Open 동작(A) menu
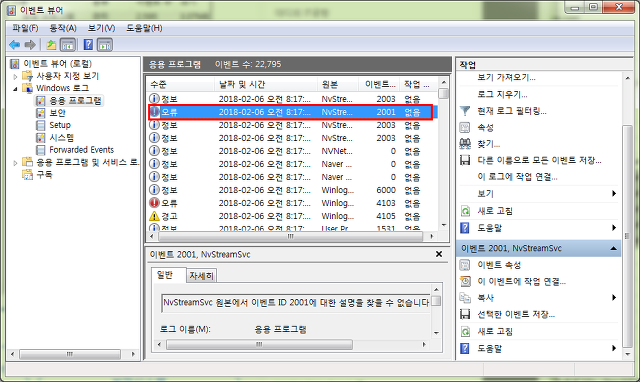Screen dimensions: 640x382 [x=63, y=28]
